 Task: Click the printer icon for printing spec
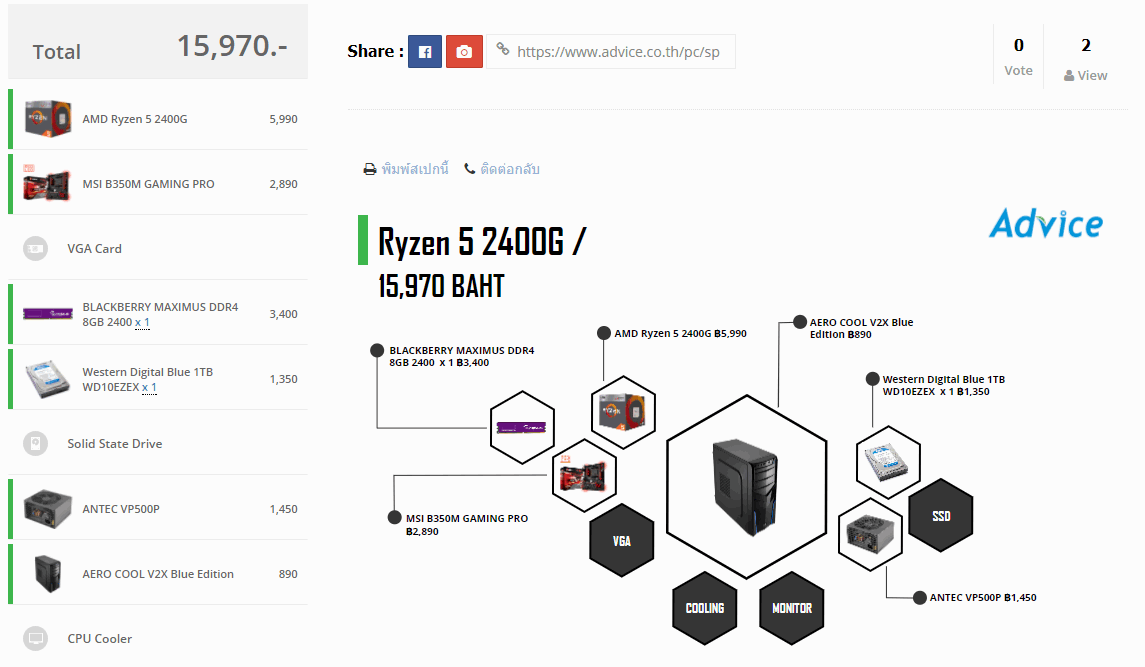(x=370, y=169)
